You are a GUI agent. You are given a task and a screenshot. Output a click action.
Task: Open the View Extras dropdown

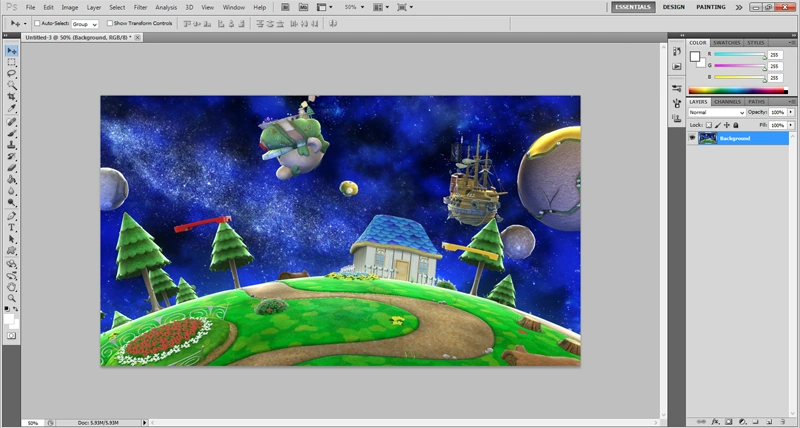point(325,7)
